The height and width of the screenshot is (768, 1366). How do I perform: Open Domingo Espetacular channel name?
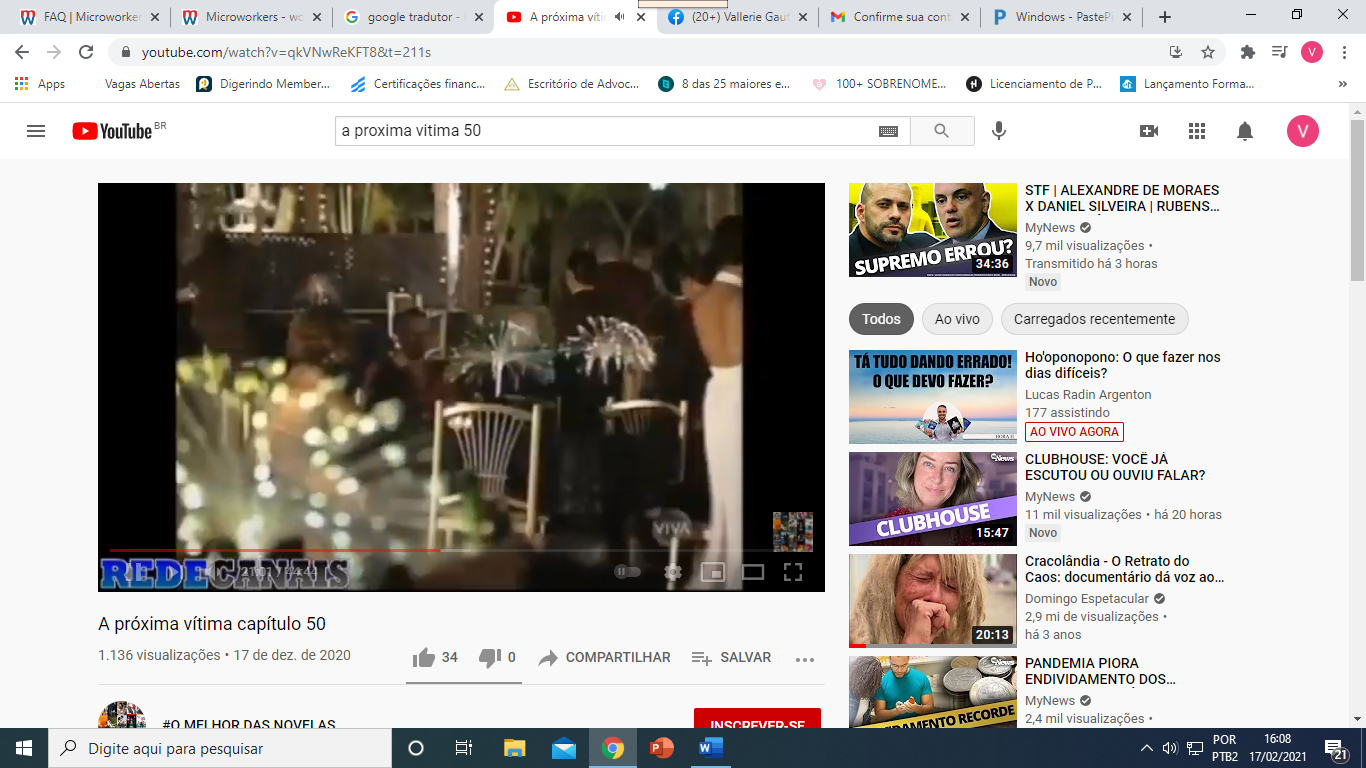click(x=1088, y=599)
